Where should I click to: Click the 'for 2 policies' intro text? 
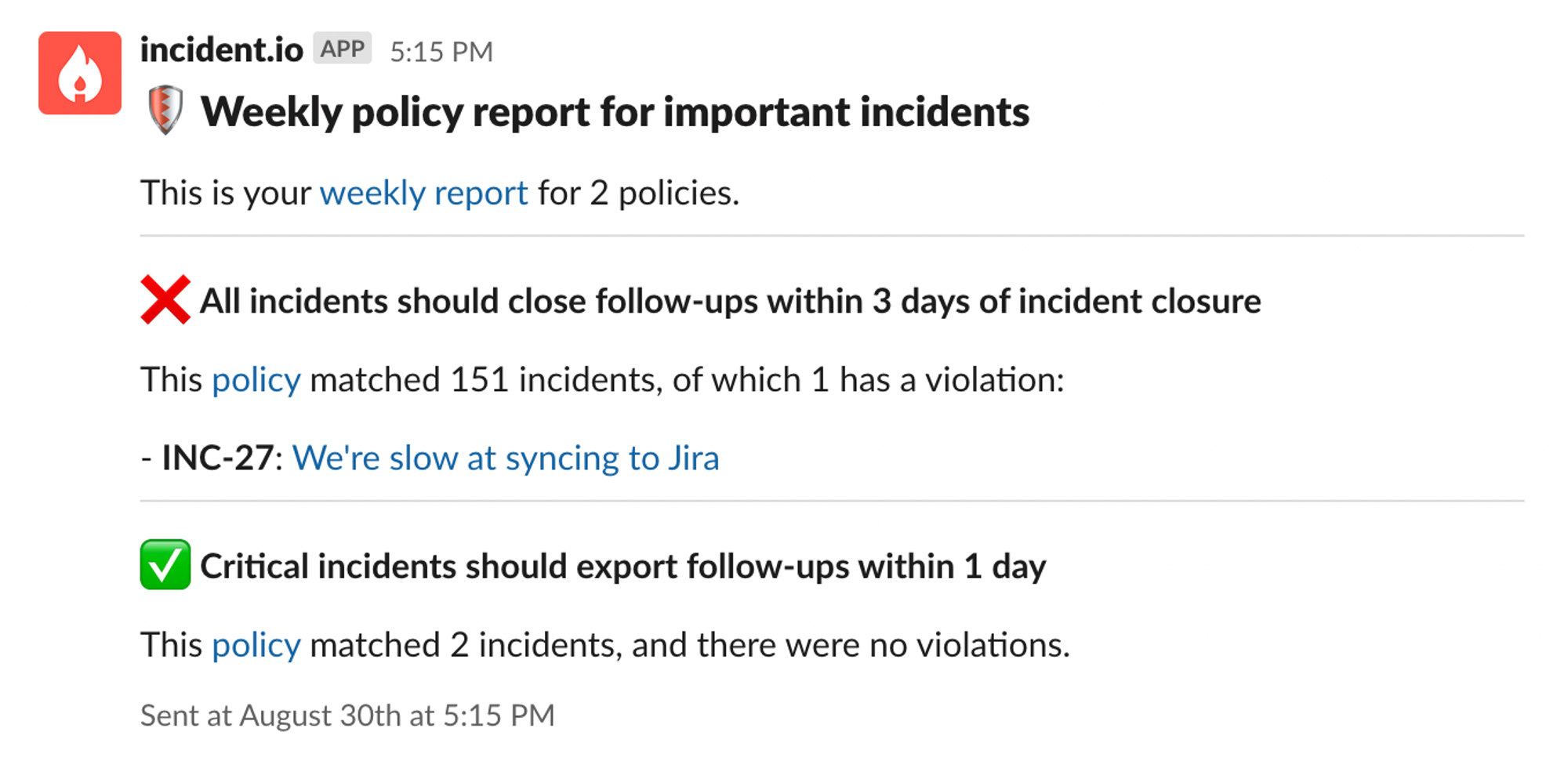point(638,193)
